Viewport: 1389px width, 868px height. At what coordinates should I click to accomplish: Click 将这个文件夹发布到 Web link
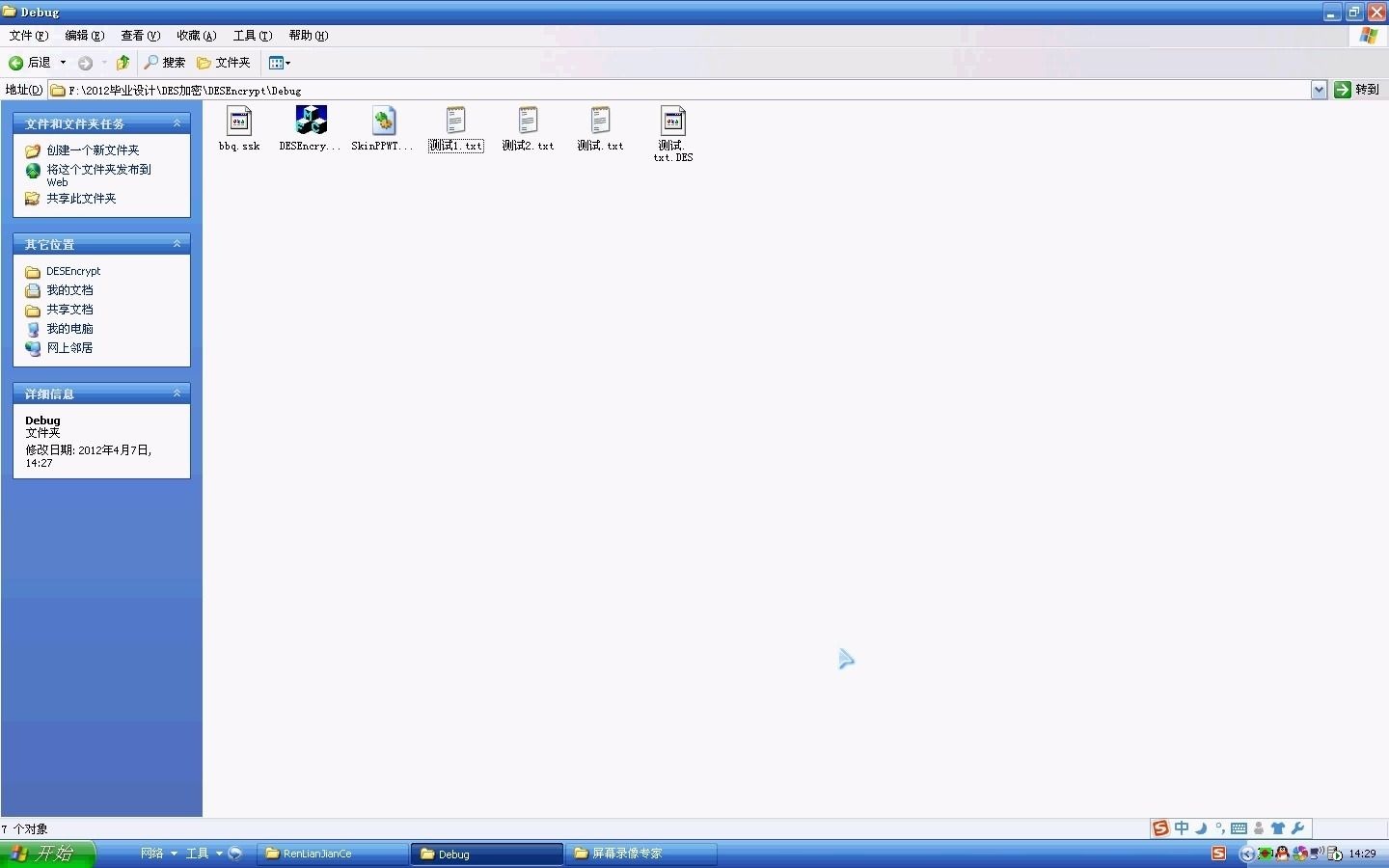point(98,176)
